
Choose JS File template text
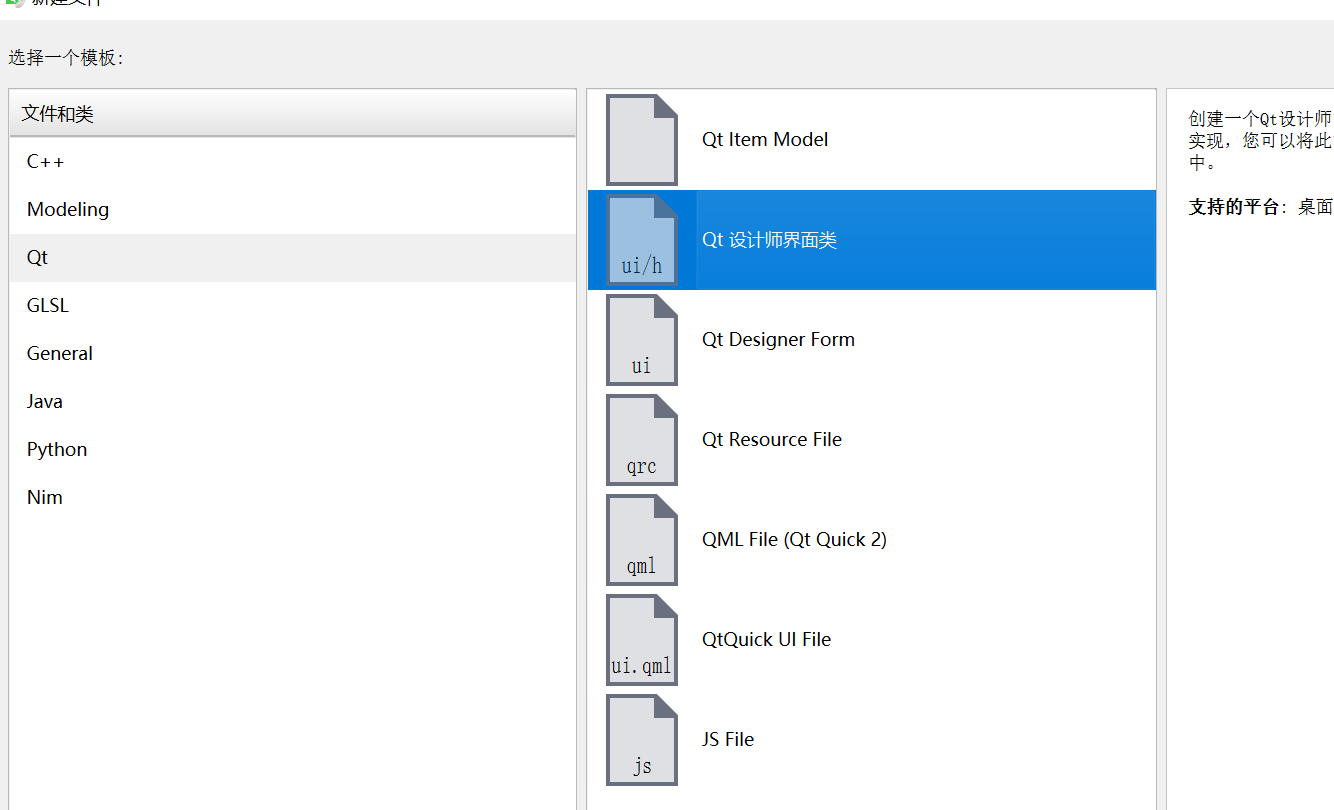tap(728, 740)
